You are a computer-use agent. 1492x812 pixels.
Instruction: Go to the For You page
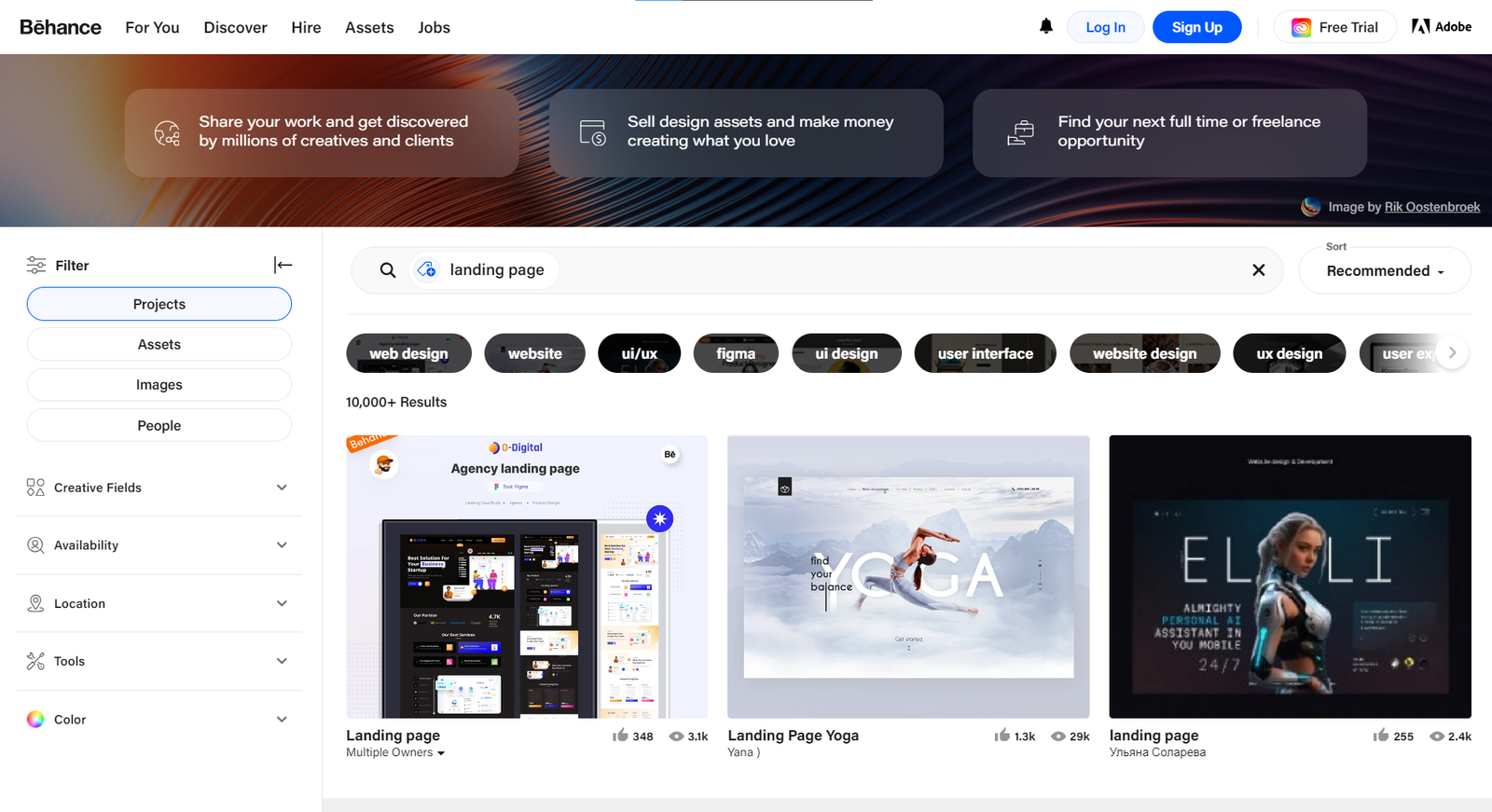tap(152, 27)
